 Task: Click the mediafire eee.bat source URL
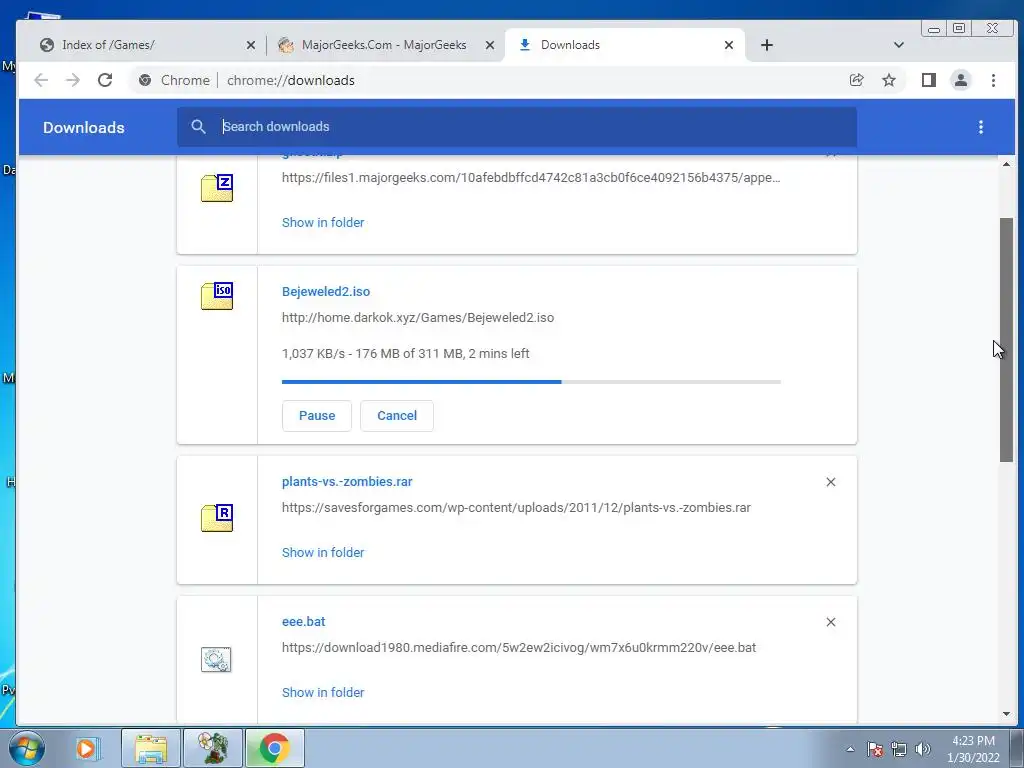point(519,648)
